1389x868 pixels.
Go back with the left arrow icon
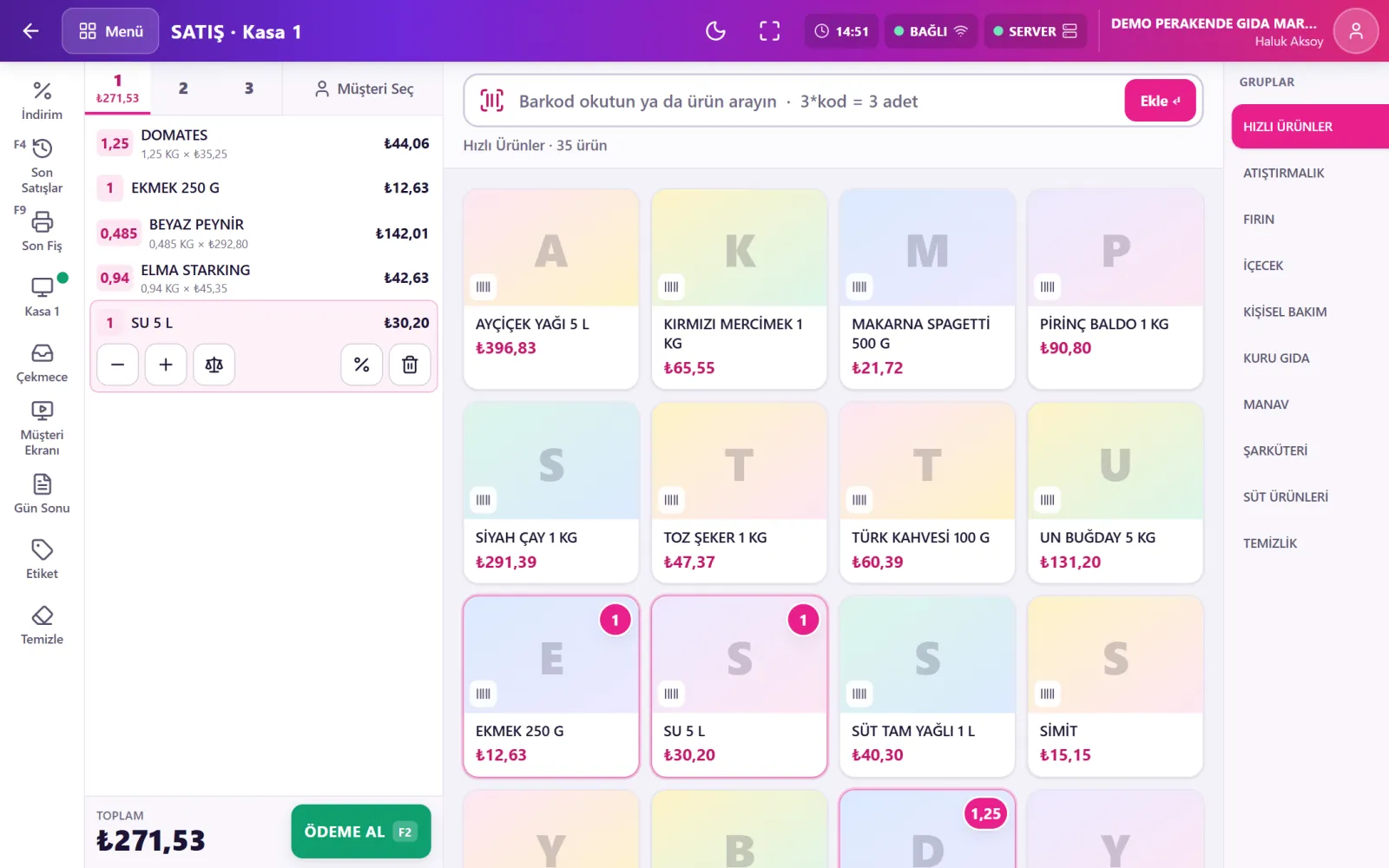pyautogui.click(x=30, y=31)
